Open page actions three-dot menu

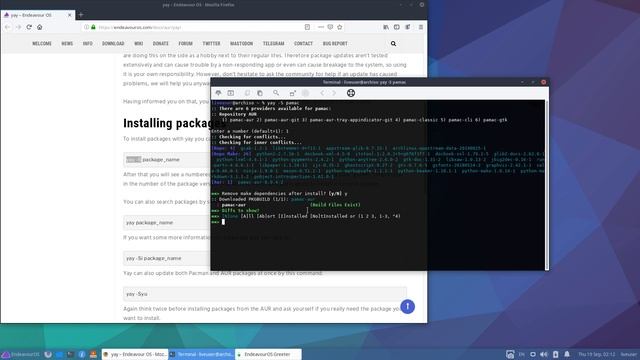click(x=321, y=27)
